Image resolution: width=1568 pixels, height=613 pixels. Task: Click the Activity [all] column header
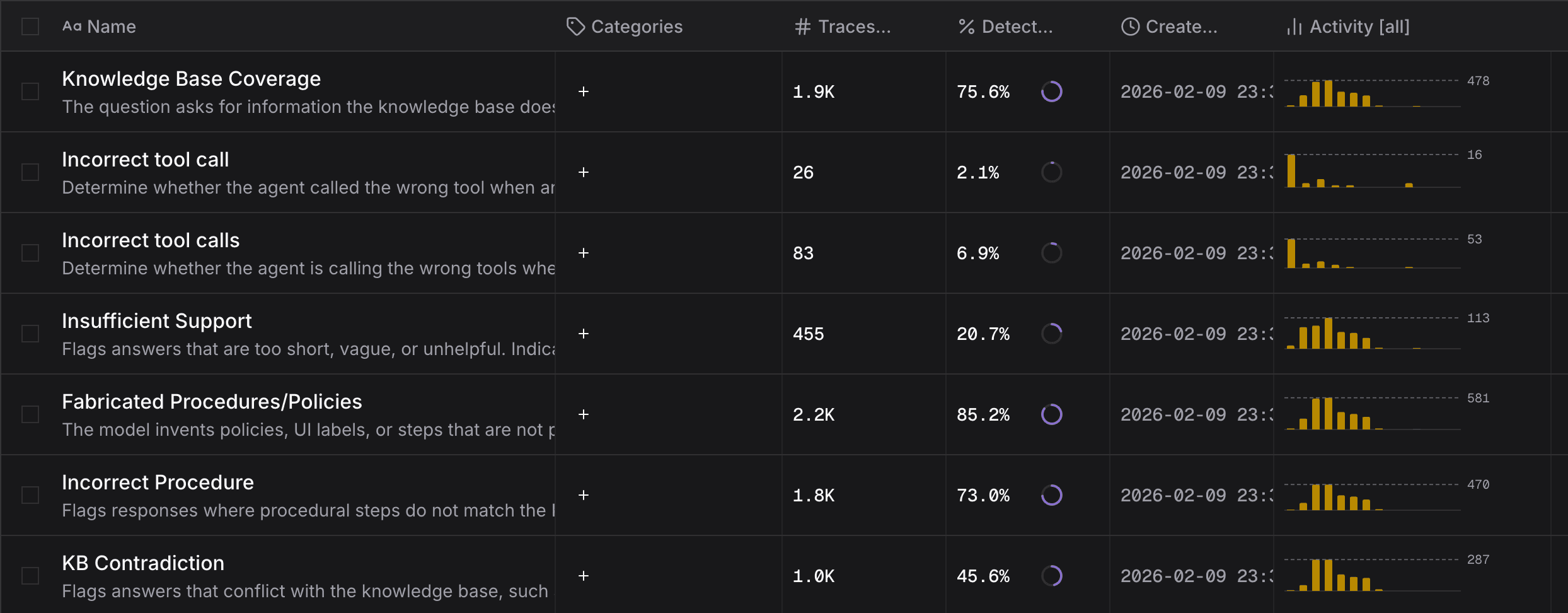click(x=1359, y=26)
